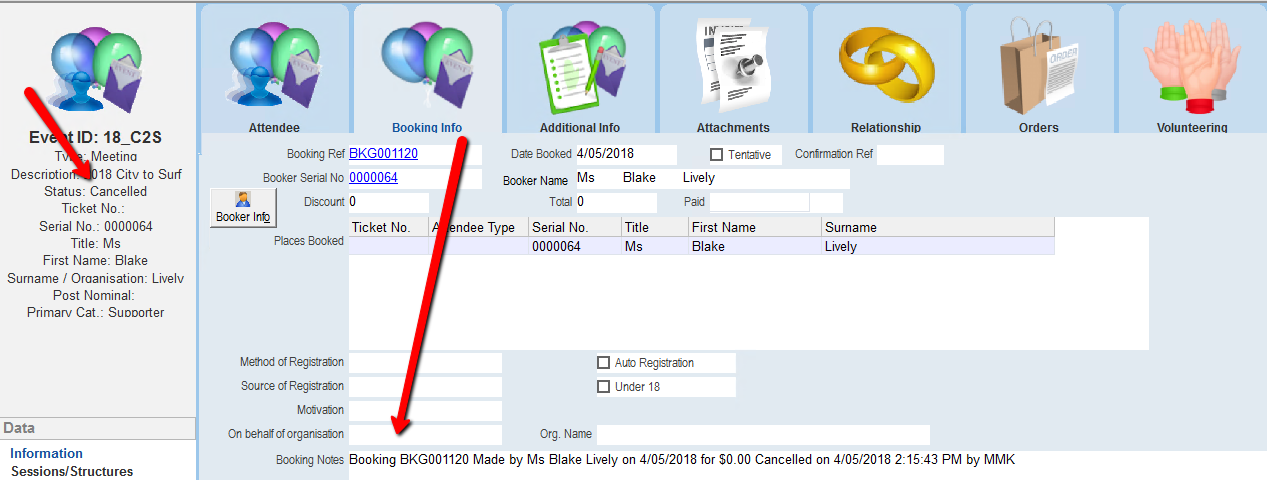1267x480 pixels.
Task: Check the Under 18 checkbox
Action: click(x=603, y=387)
